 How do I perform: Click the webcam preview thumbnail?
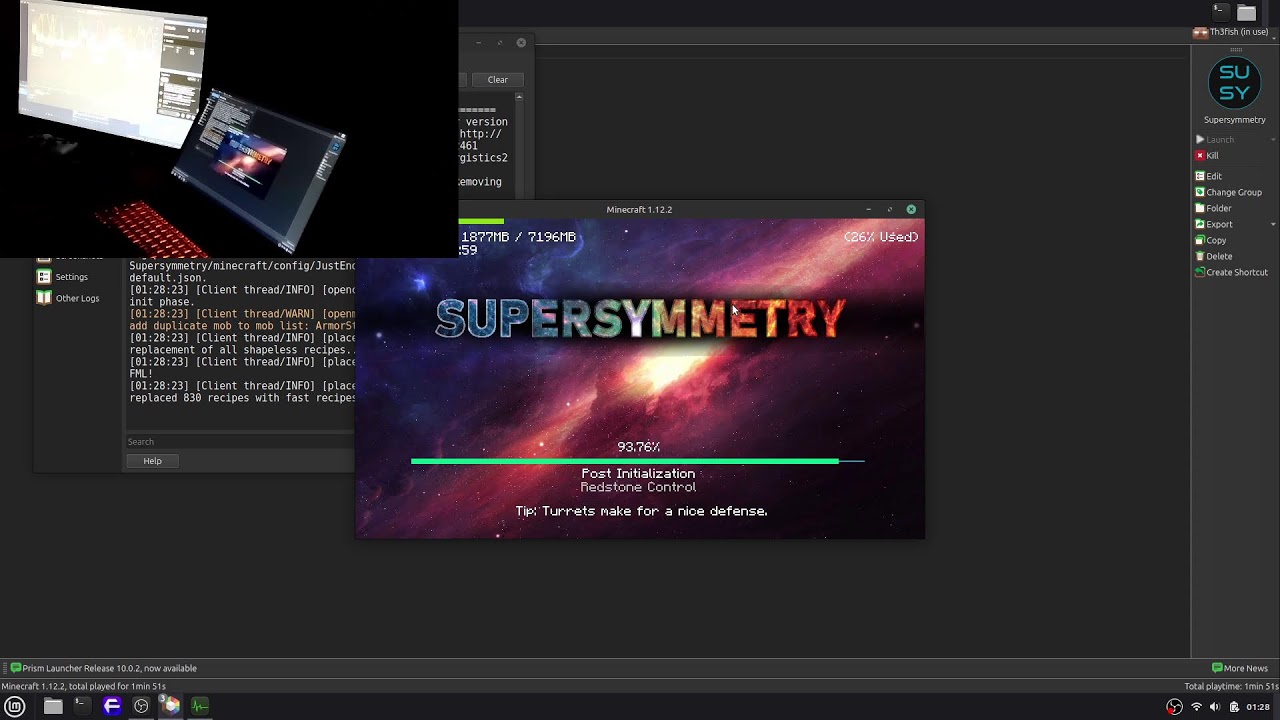point(229,129)
